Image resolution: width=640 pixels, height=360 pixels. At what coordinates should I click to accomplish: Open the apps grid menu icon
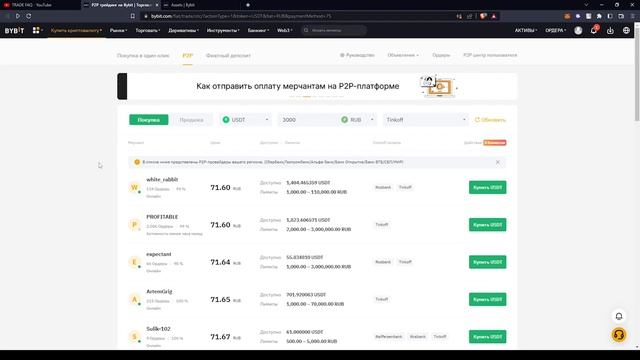pyautogui.click(x=36, y=30)
